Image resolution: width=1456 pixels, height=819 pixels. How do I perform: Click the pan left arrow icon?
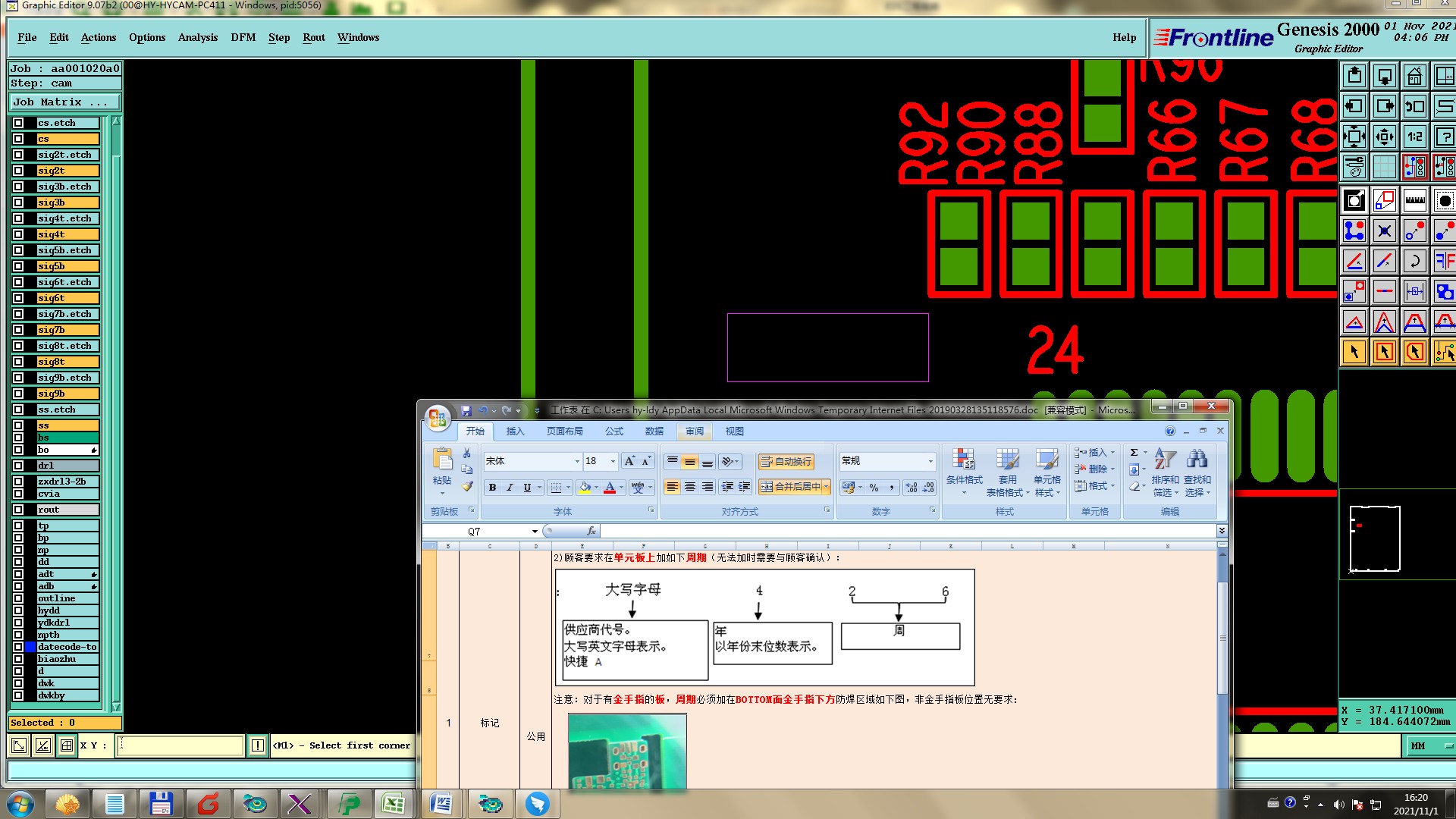point(1354,107)
